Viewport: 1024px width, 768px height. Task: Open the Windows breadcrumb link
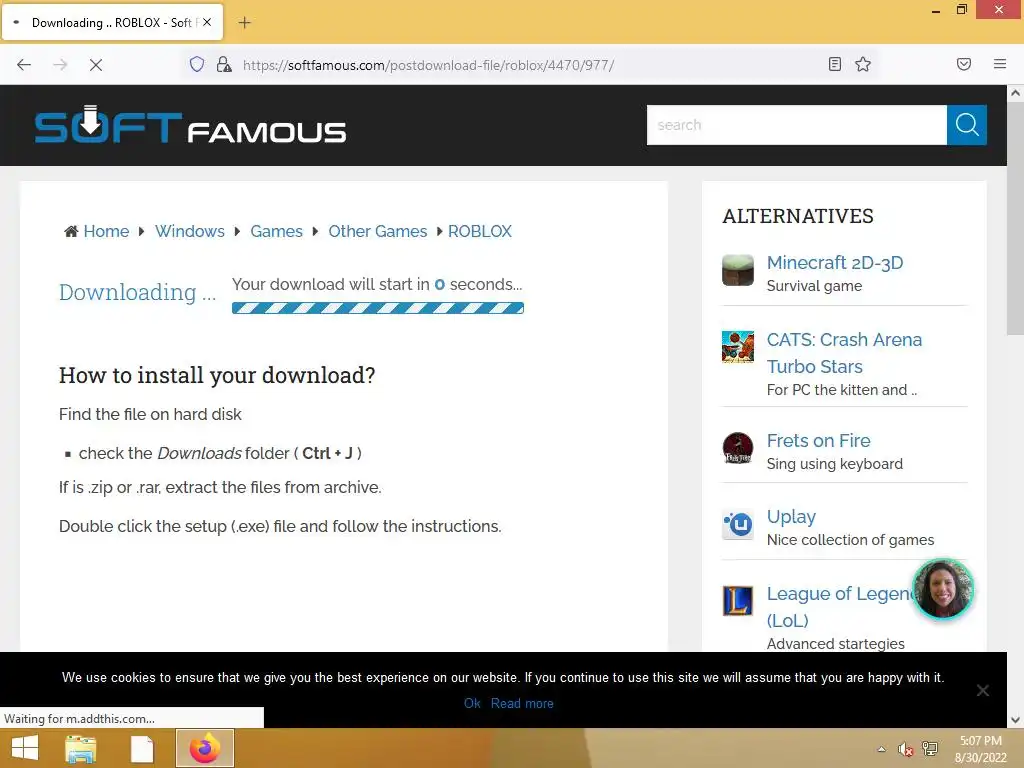[189, 231]
